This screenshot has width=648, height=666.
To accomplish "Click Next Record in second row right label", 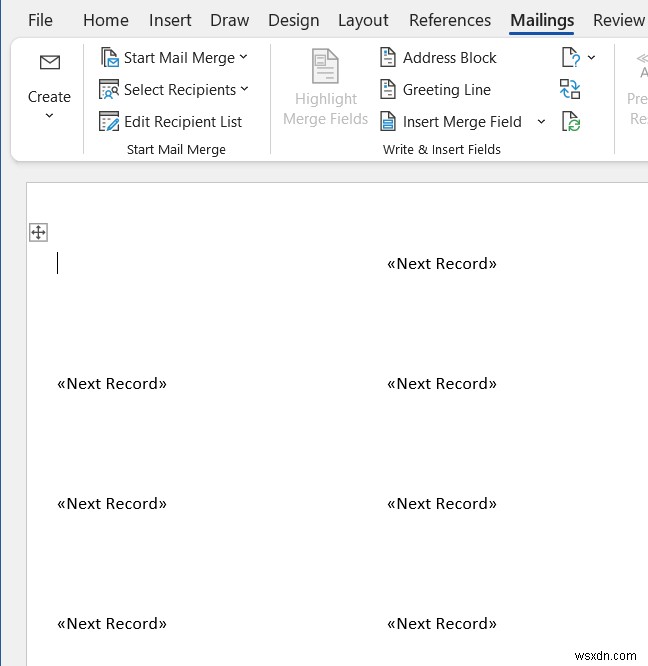I will click(x=442, y=384).
